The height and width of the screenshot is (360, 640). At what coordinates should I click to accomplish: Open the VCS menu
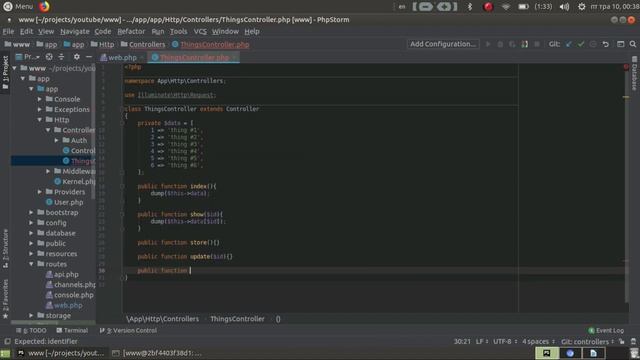[200, 31]
